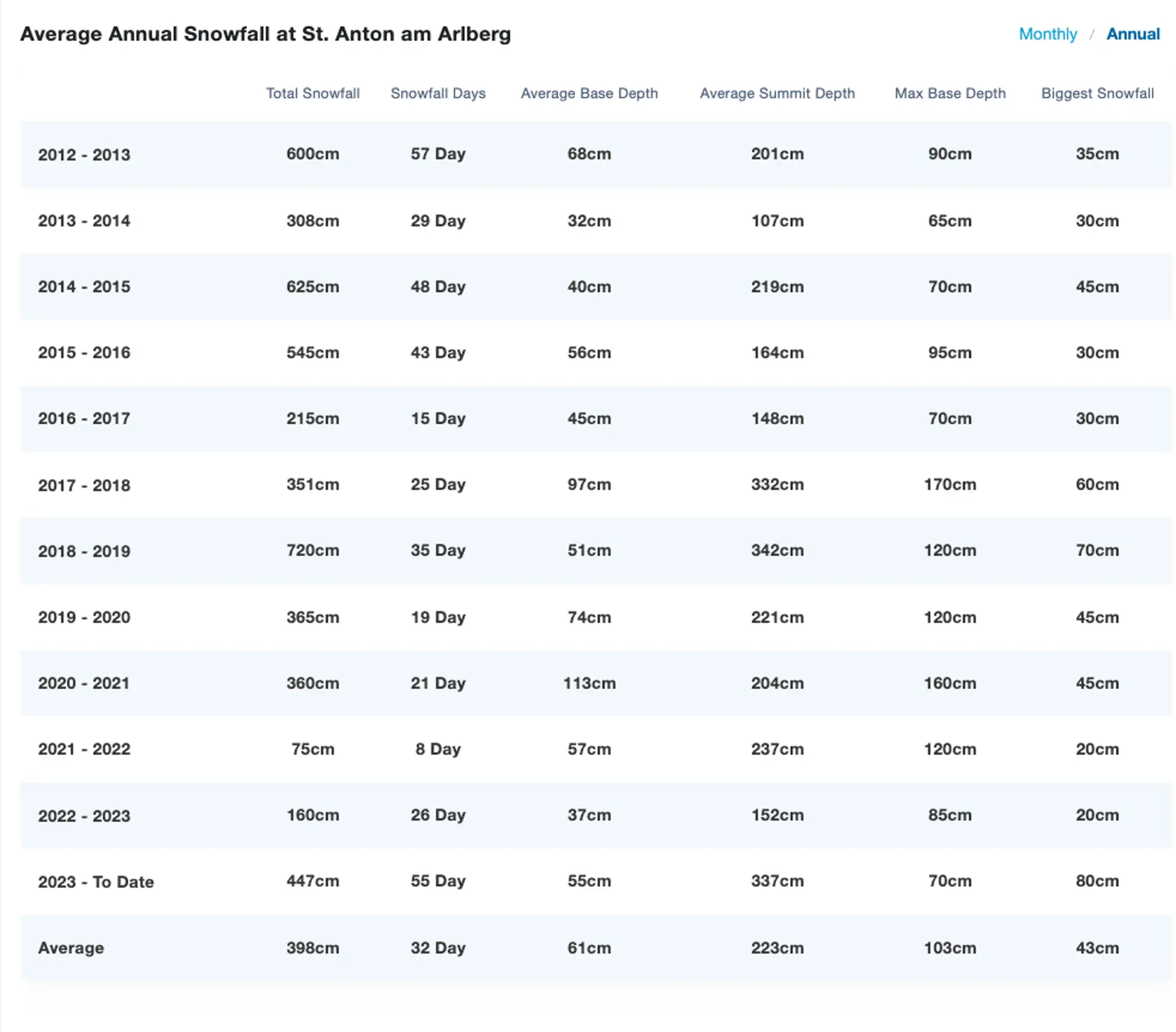Click the 26 Day cell
Screen dimensions: 1176x1032
click(438, 815)
